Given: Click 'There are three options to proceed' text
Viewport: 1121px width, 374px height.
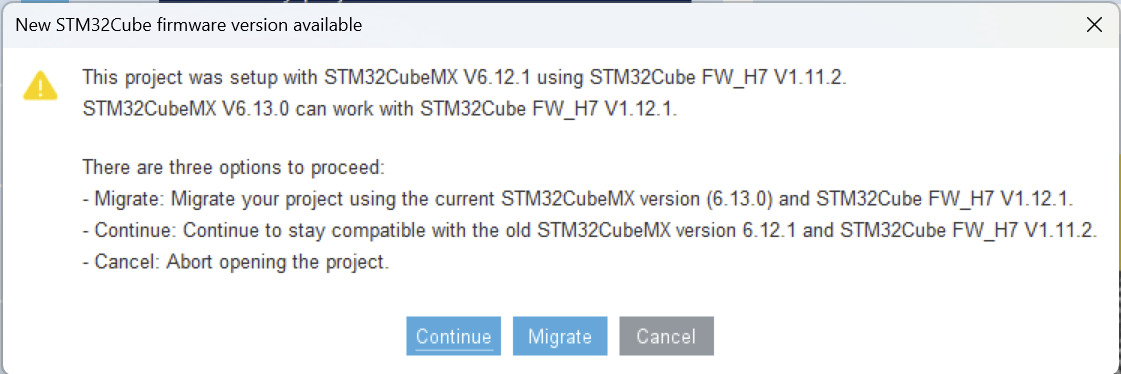Looking at the screenshot, I should tap(234, 168).
